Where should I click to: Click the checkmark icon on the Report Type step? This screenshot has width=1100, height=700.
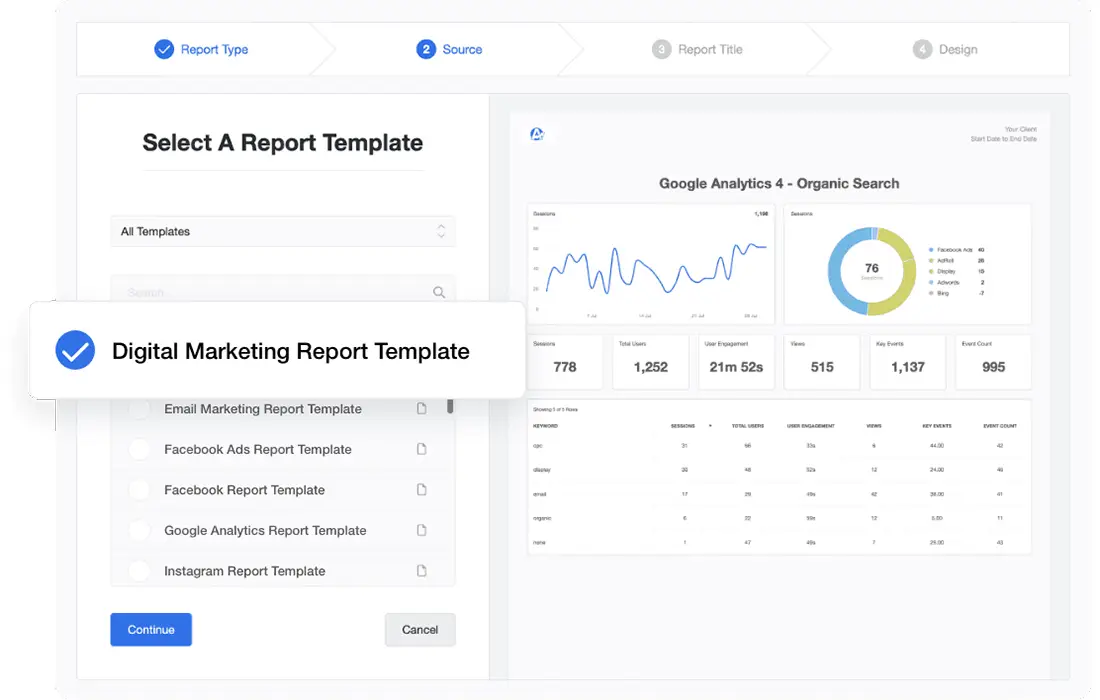tap(164, 48)
